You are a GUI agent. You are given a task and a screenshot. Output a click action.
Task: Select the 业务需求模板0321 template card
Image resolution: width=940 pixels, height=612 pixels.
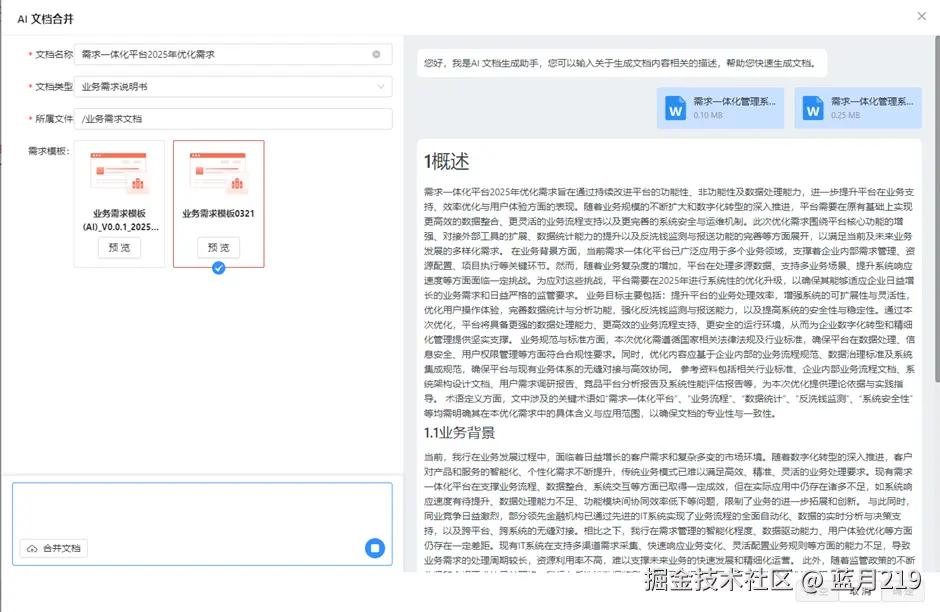219,204
